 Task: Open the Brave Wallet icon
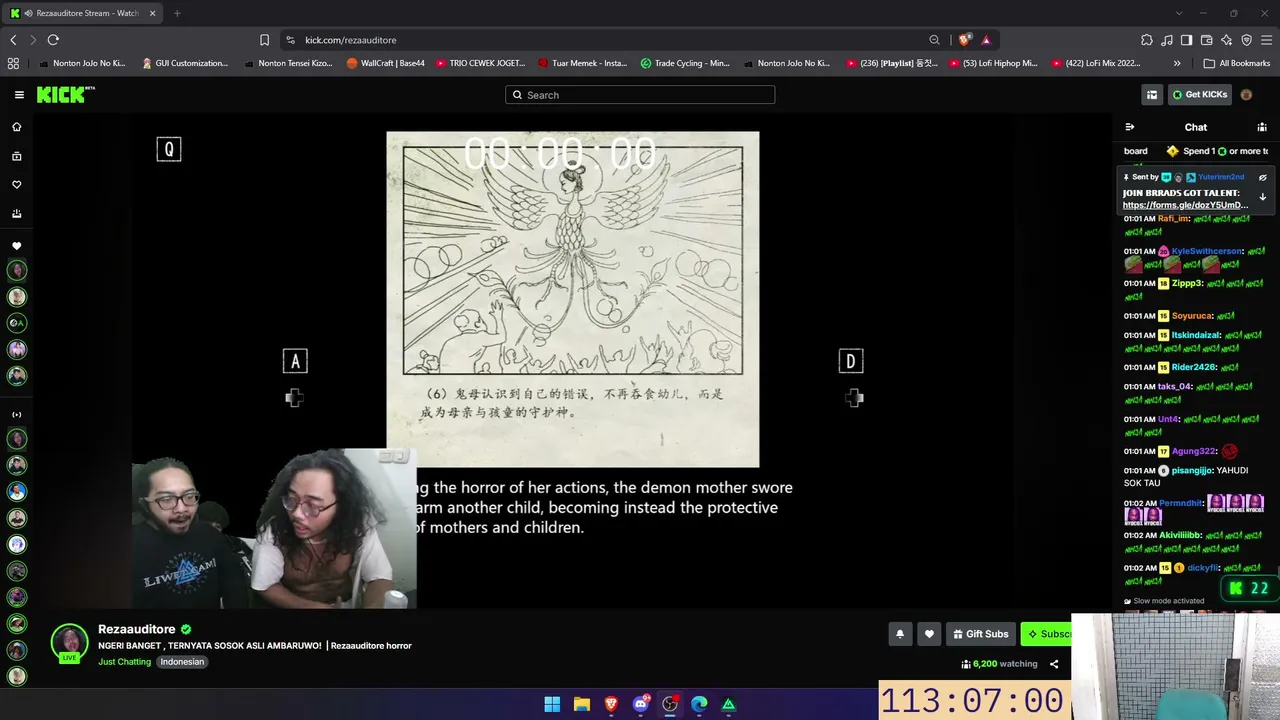[1206, 40]
